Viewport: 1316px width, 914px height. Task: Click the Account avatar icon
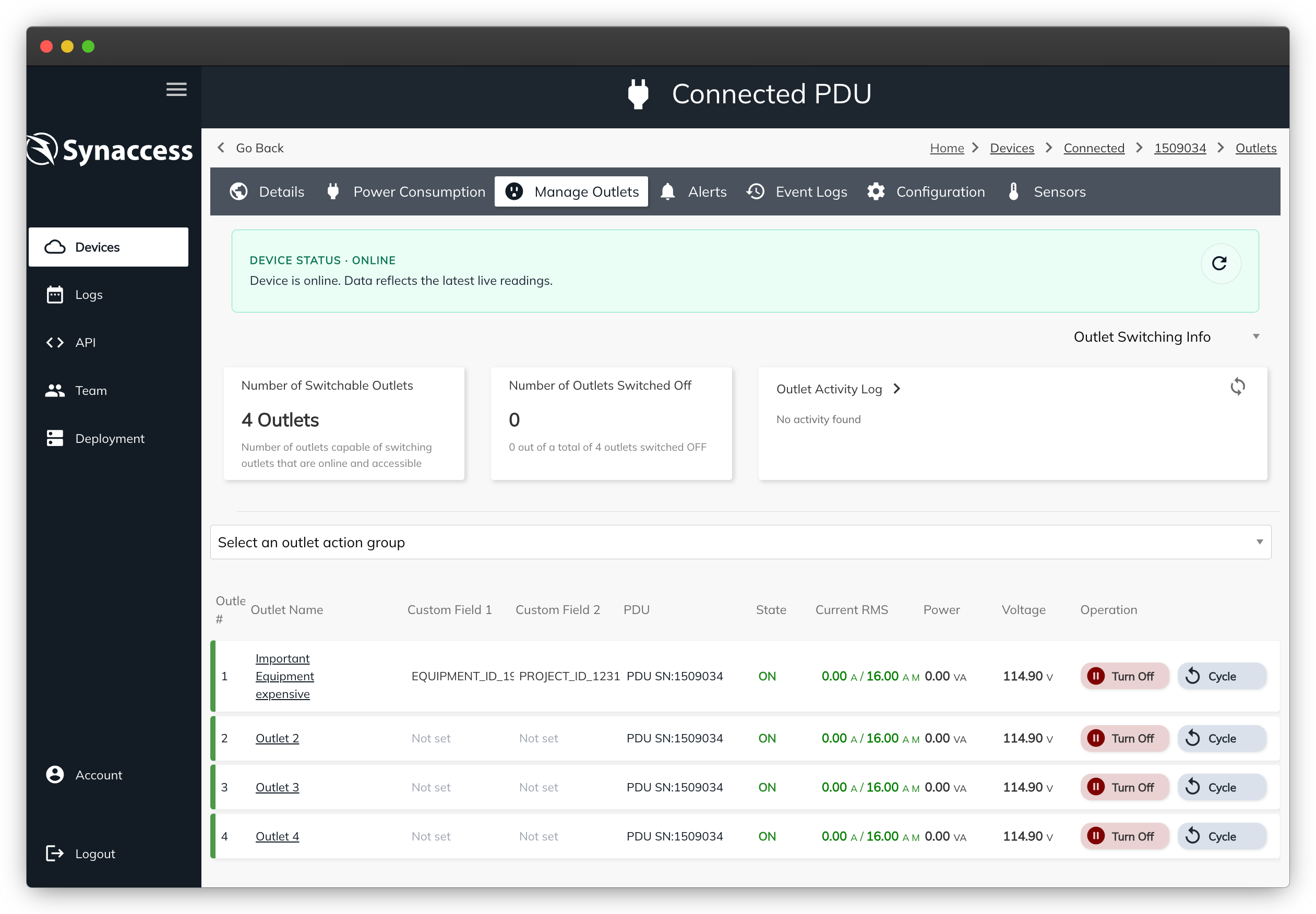(55, 775)
